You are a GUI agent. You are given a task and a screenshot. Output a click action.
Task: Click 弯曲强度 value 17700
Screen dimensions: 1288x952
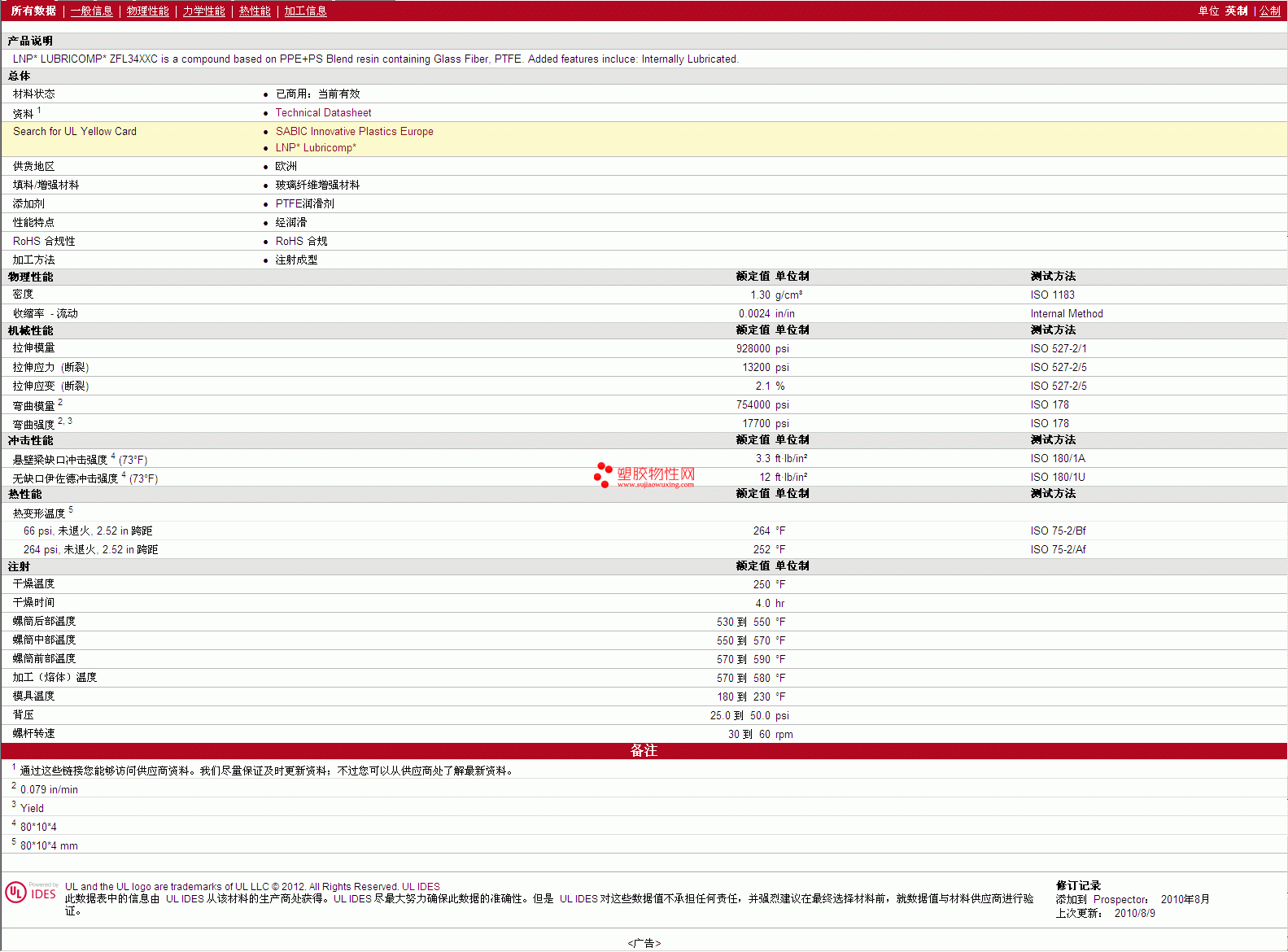(756, 424)
